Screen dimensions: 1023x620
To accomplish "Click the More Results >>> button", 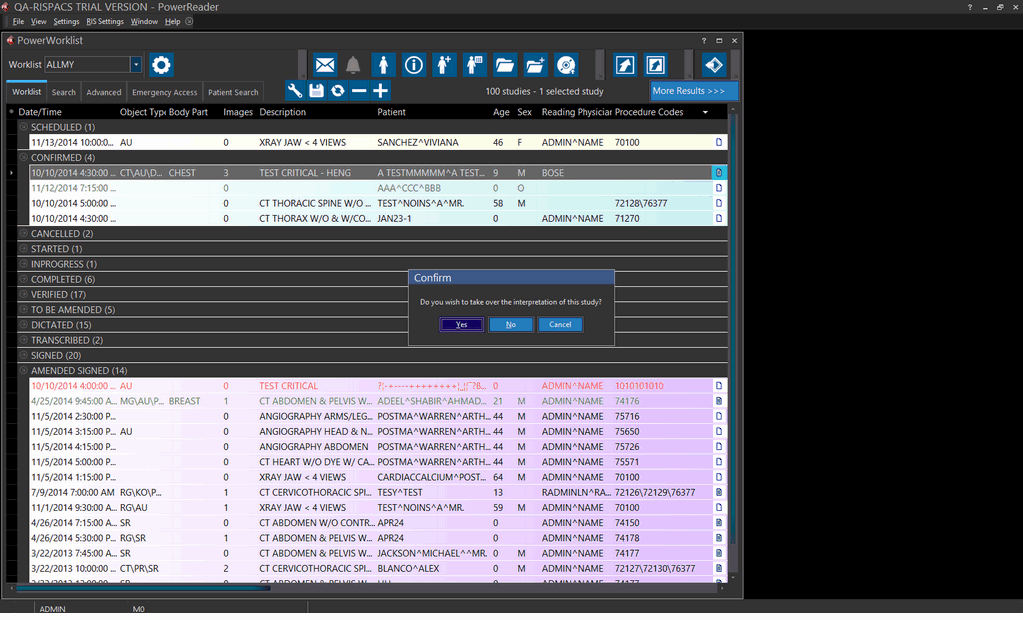I will (x=693, y=91).
